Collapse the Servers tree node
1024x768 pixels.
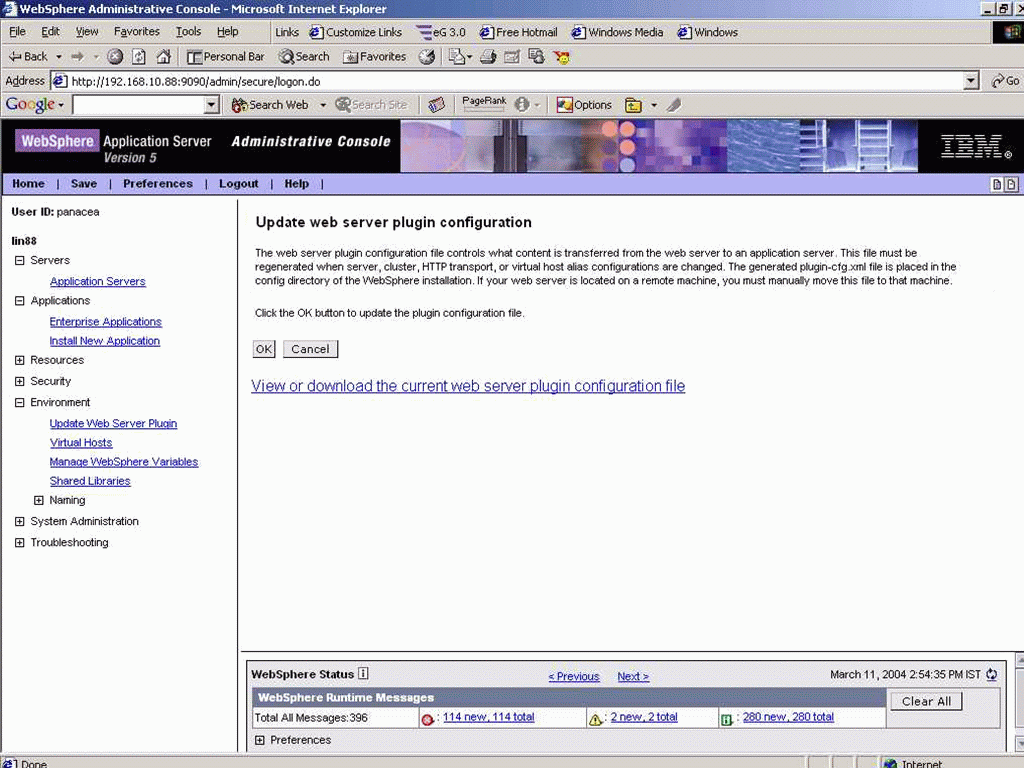click(20, 260)
